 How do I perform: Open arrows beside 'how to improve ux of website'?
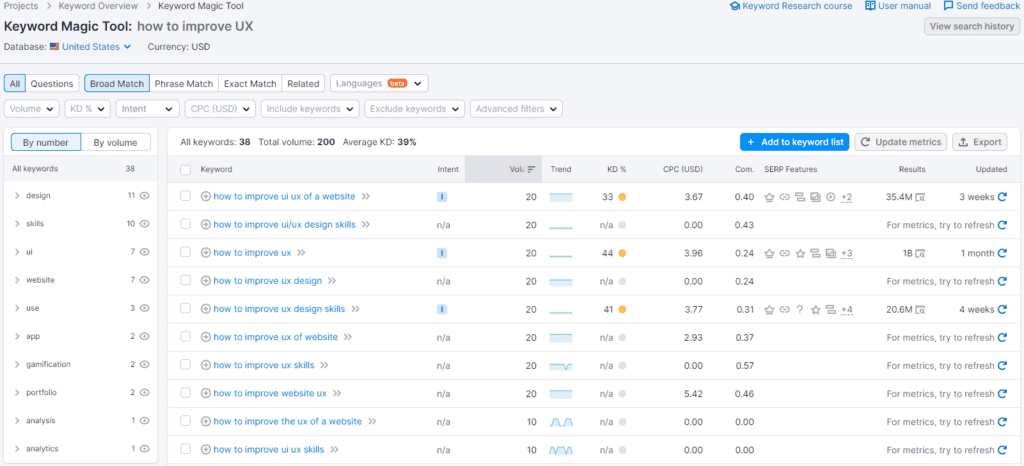[348, 337]
